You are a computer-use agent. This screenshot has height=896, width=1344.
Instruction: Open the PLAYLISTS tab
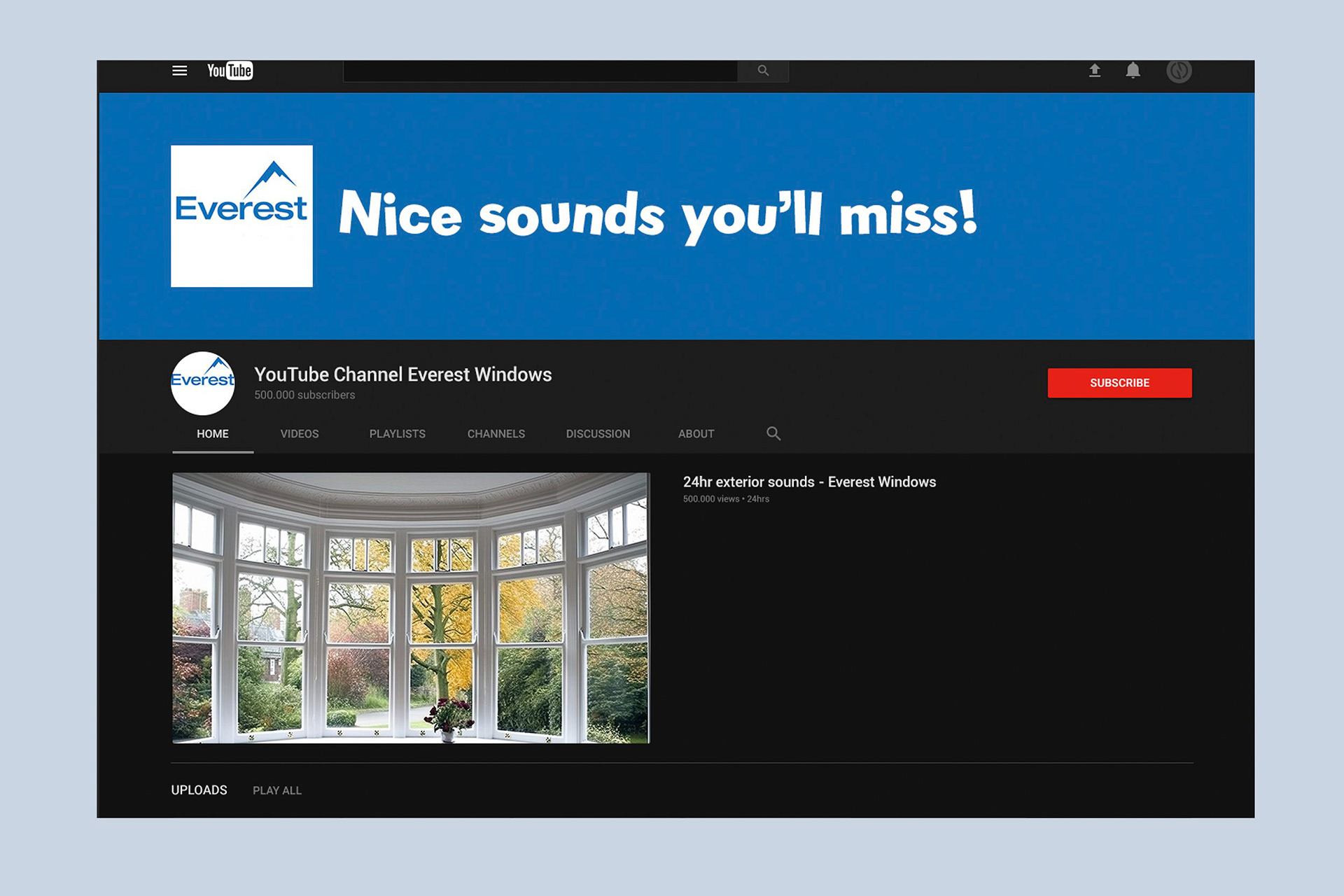point(398,434)
